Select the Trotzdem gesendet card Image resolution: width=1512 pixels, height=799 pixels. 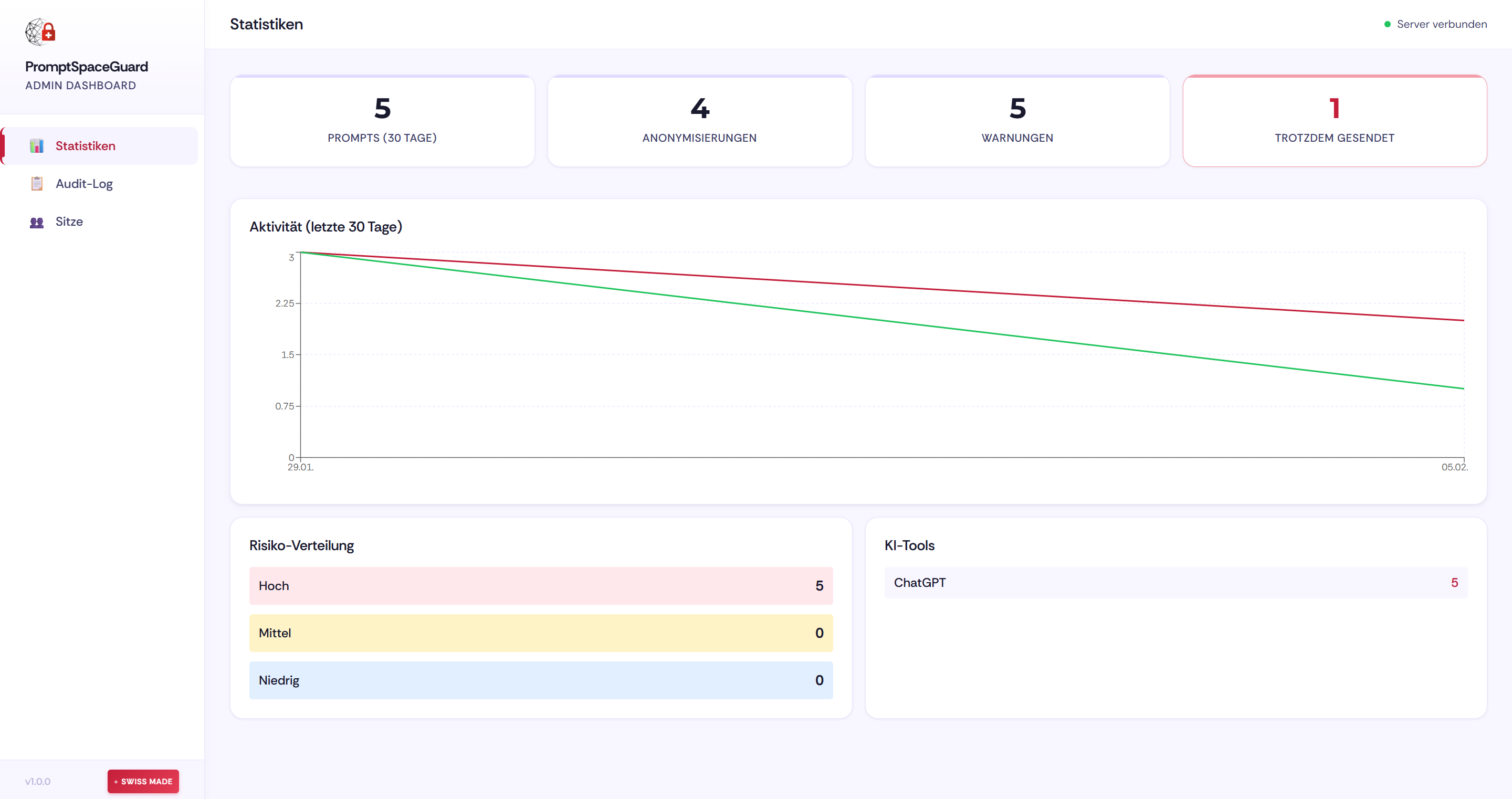1334,121
